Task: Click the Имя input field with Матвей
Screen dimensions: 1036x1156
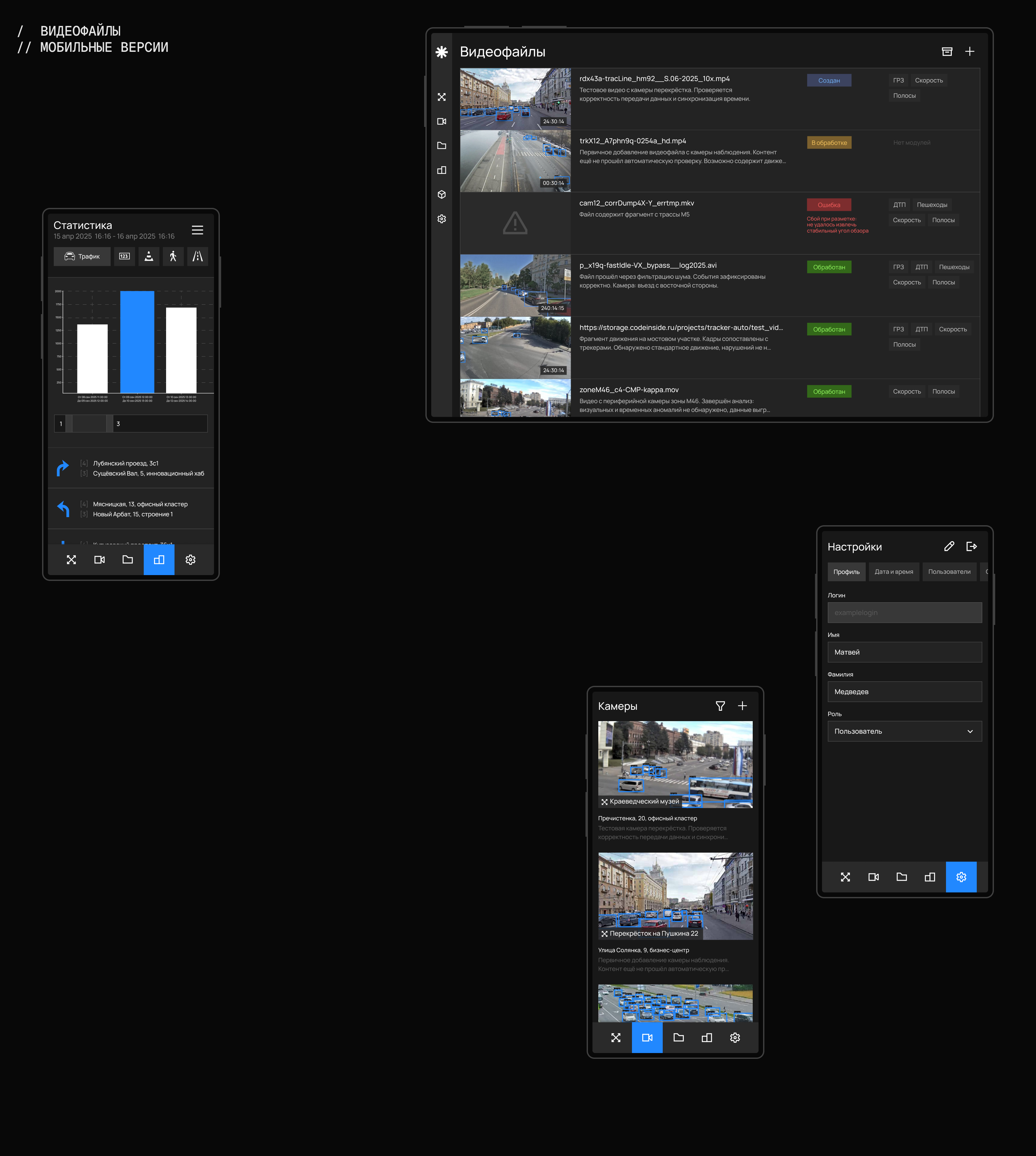Action: [904, 652]
